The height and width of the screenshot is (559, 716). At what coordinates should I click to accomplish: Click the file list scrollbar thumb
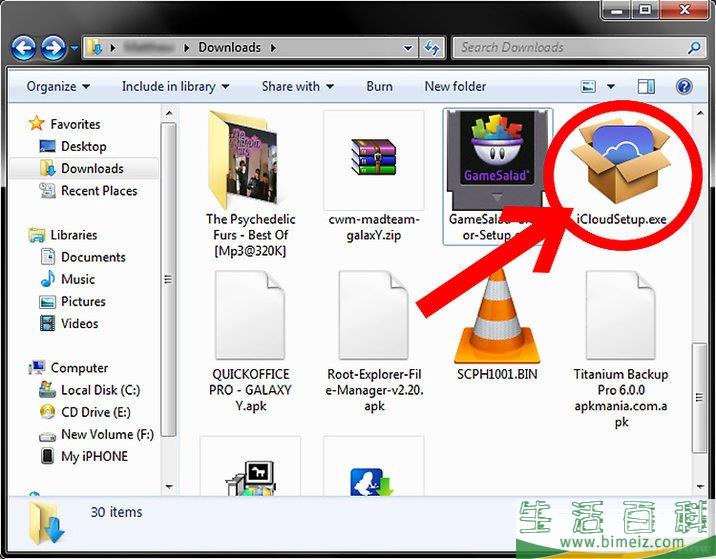click(x=699, y=397)
